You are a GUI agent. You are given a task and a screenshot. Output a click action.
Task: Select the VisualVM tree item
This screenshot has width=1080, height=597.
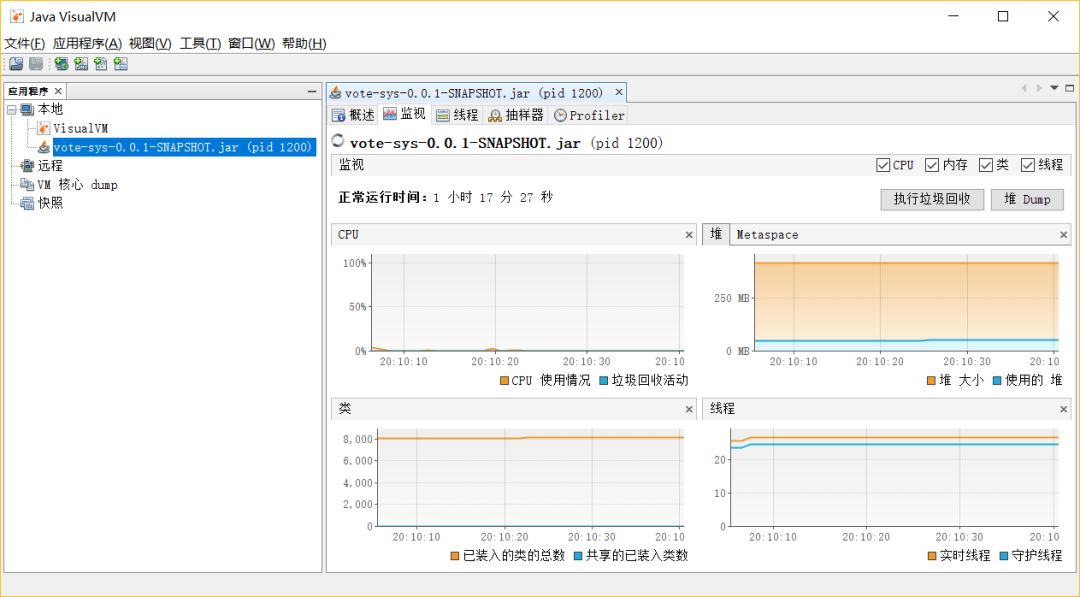click(81, 128)
